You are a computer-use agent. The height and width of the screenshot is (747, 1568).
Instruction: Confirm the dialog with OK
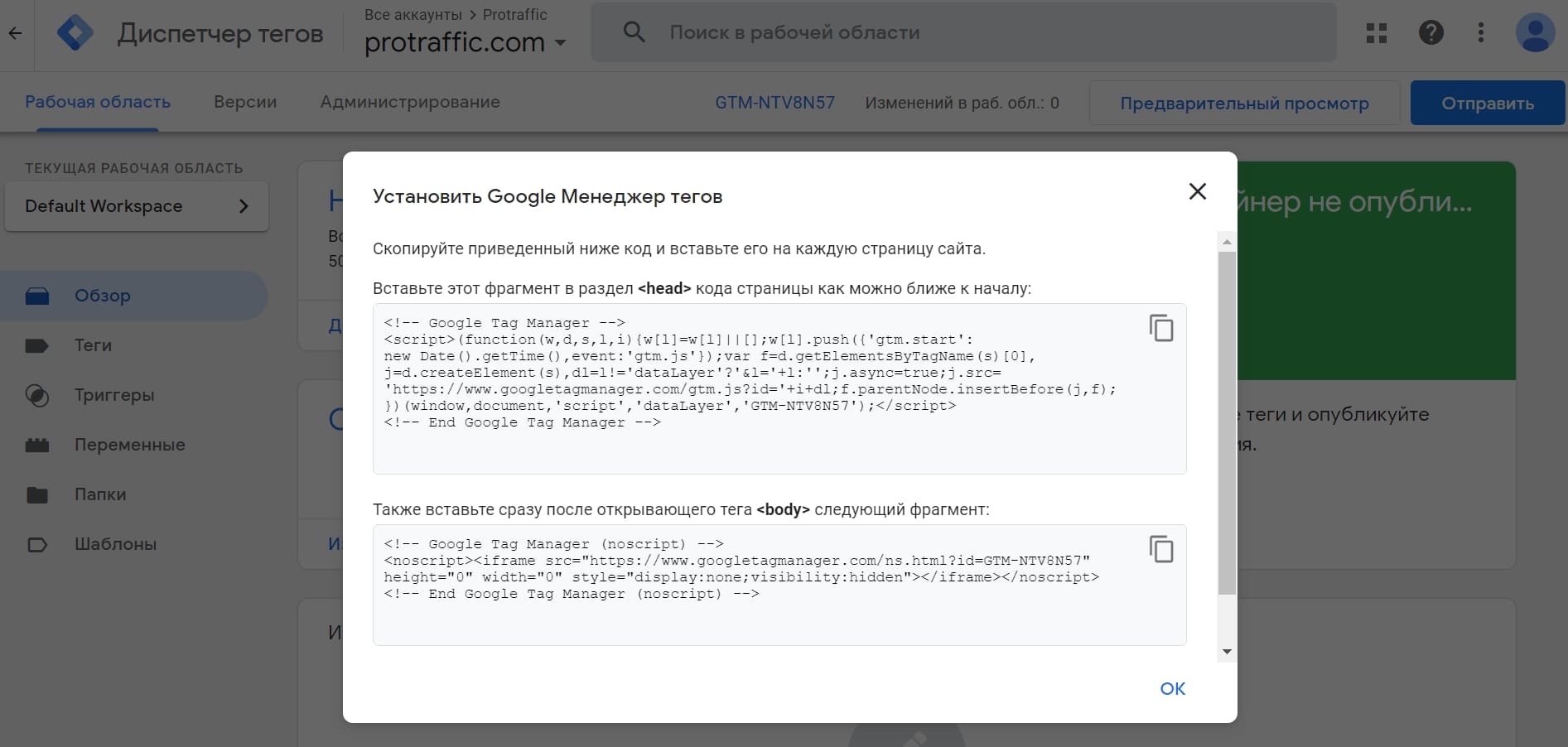pyautogui.click(x=1173, y=688)
